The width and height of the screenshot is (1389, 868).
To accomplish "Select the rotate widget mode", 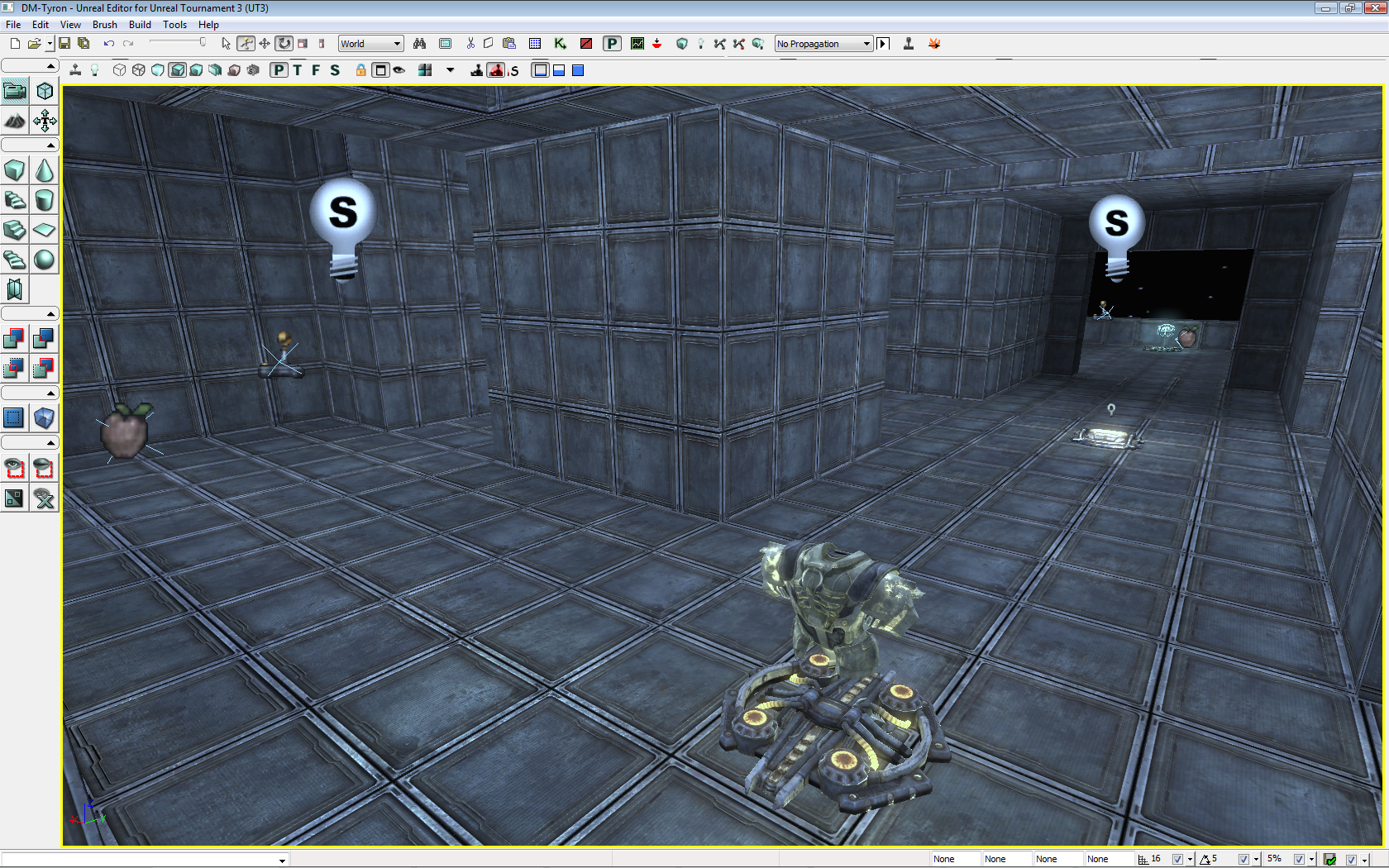I will (x=284, y=44).
